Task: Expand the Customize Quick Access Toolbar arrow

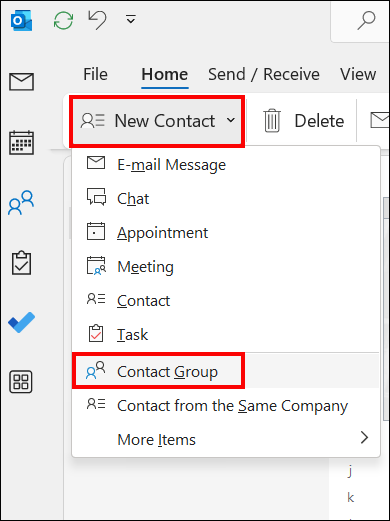Action: coord(131,19)
